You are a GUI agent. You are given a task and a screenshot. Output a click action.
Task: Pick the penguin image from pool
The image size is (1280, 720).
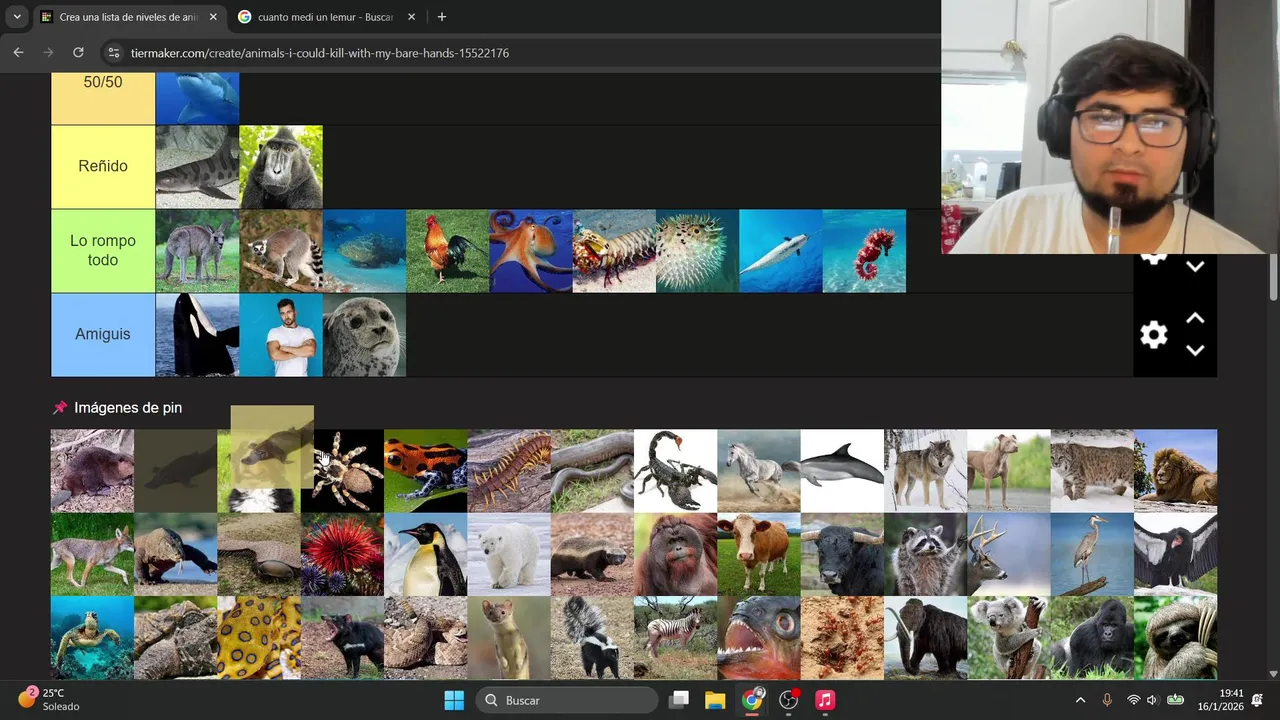point(425,555)
